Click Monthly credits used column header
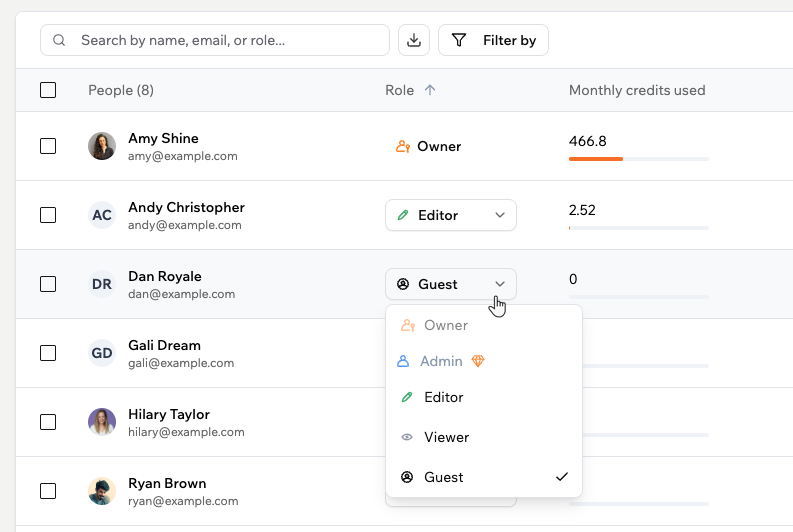 (637, 90)
